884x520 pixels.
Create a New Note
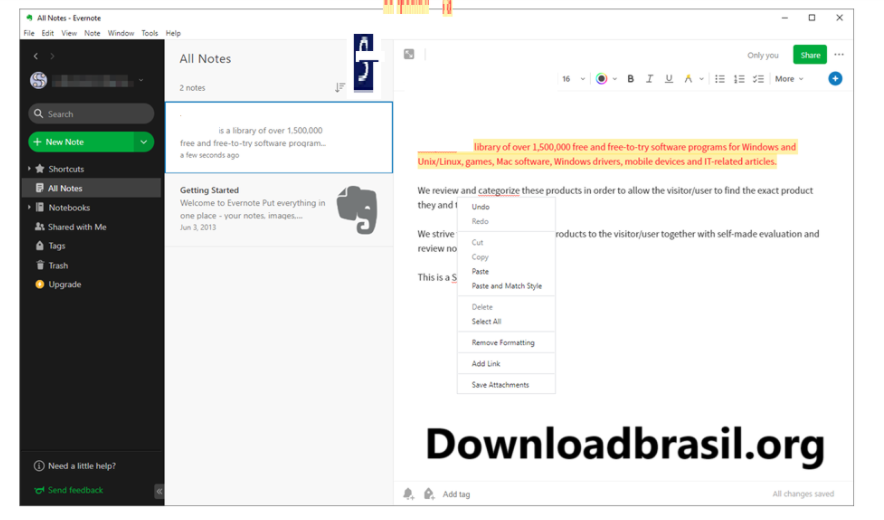(81, 142)
